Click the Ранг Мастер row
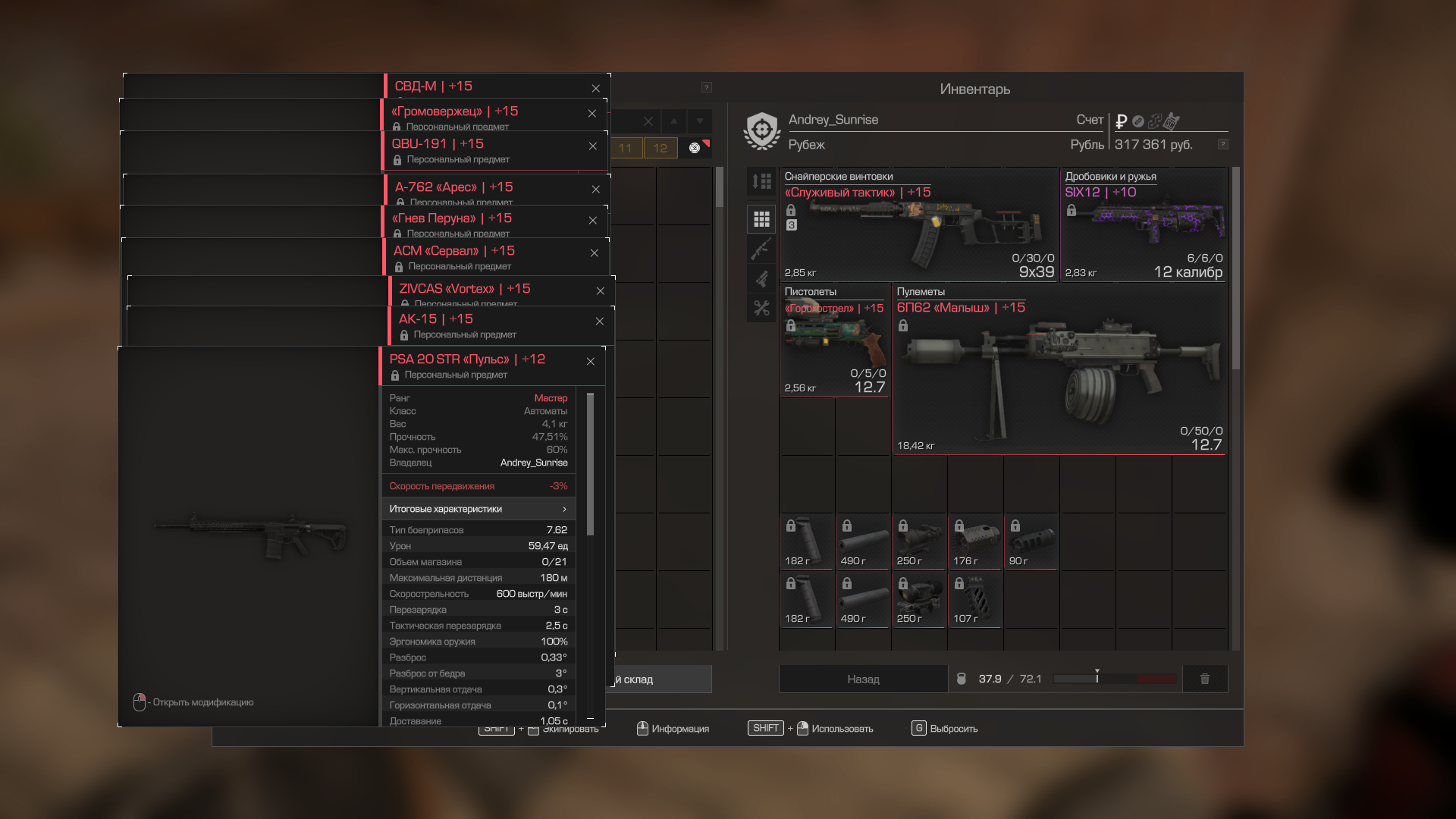Image resolution: width=1456 pixels, height=819 pixels. 479,398
